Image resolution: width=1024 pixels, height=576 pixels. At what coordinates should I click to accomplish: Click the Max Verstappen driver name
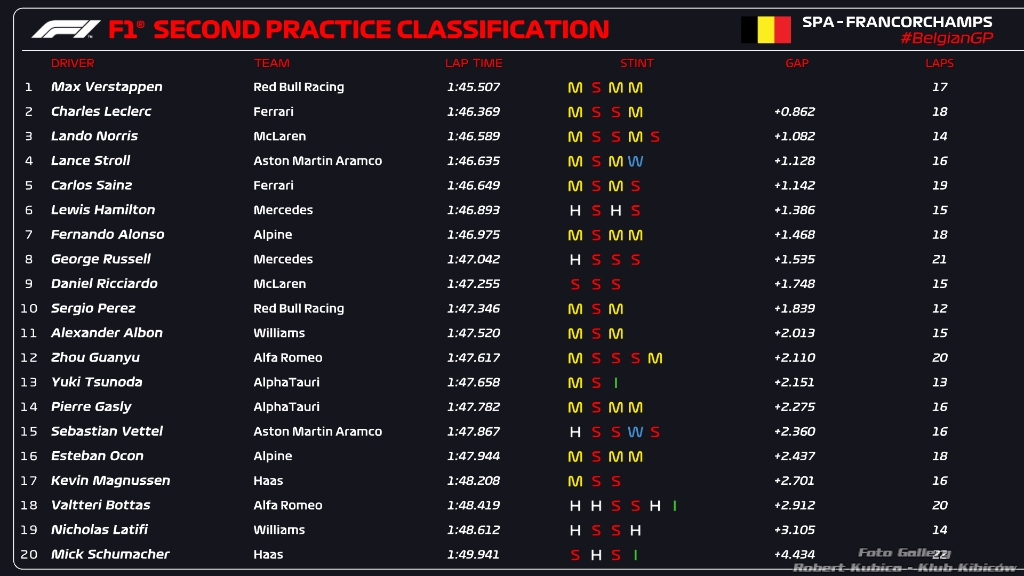tap(106, 88)
